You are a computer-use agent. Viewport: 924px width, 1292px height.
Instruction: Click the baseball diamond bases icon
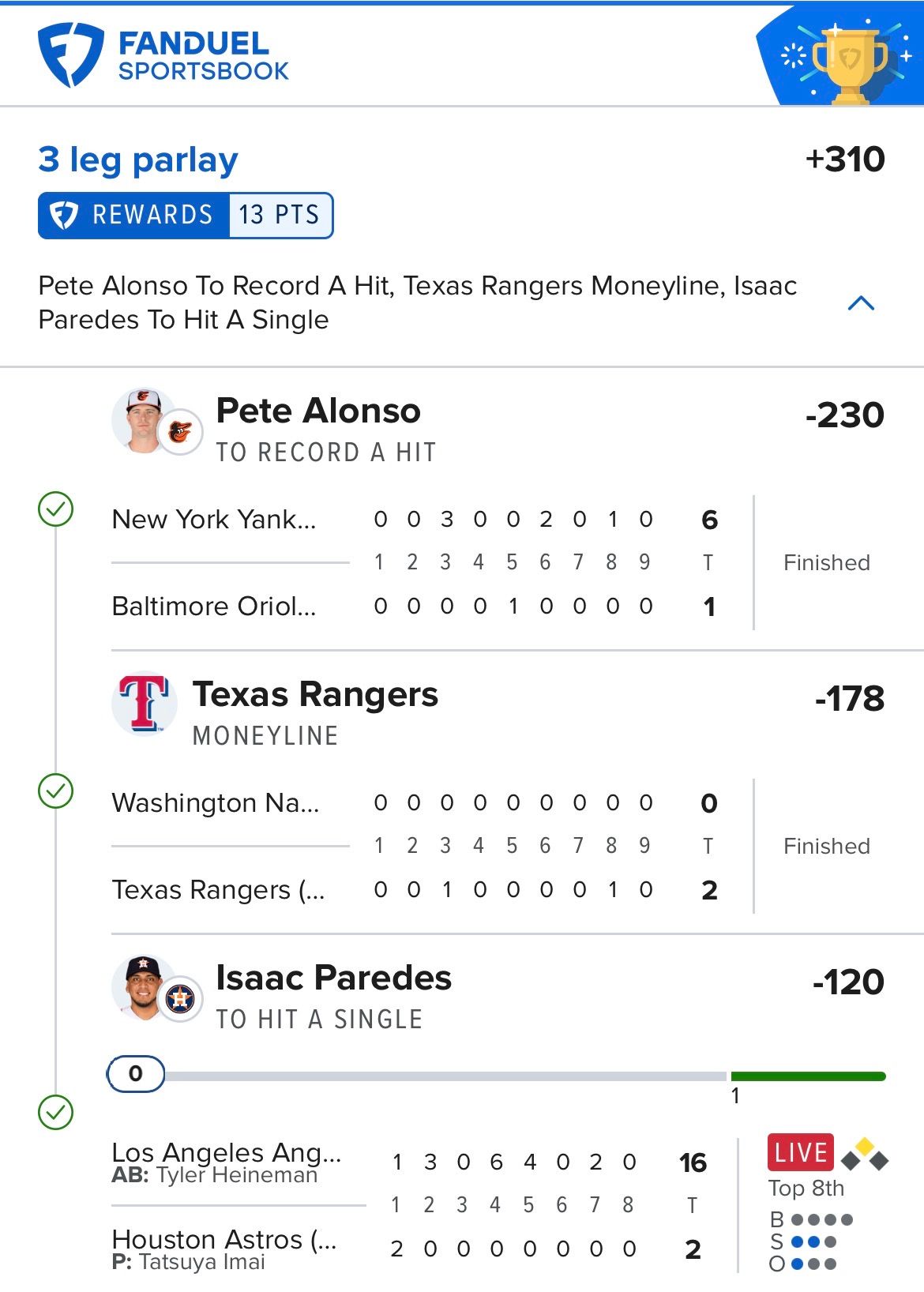point(865,1154)
